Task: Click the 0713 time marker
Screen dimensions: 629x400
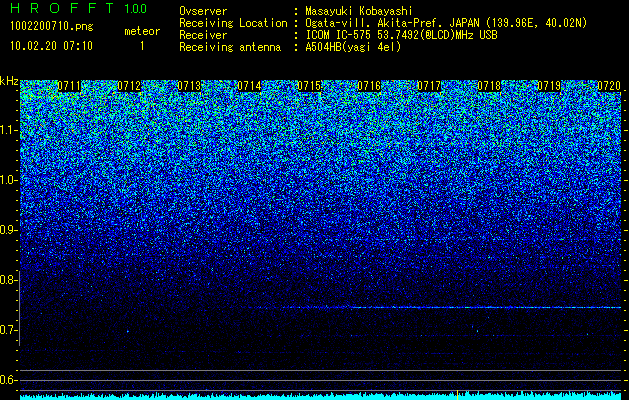Action: pos(189,86)
